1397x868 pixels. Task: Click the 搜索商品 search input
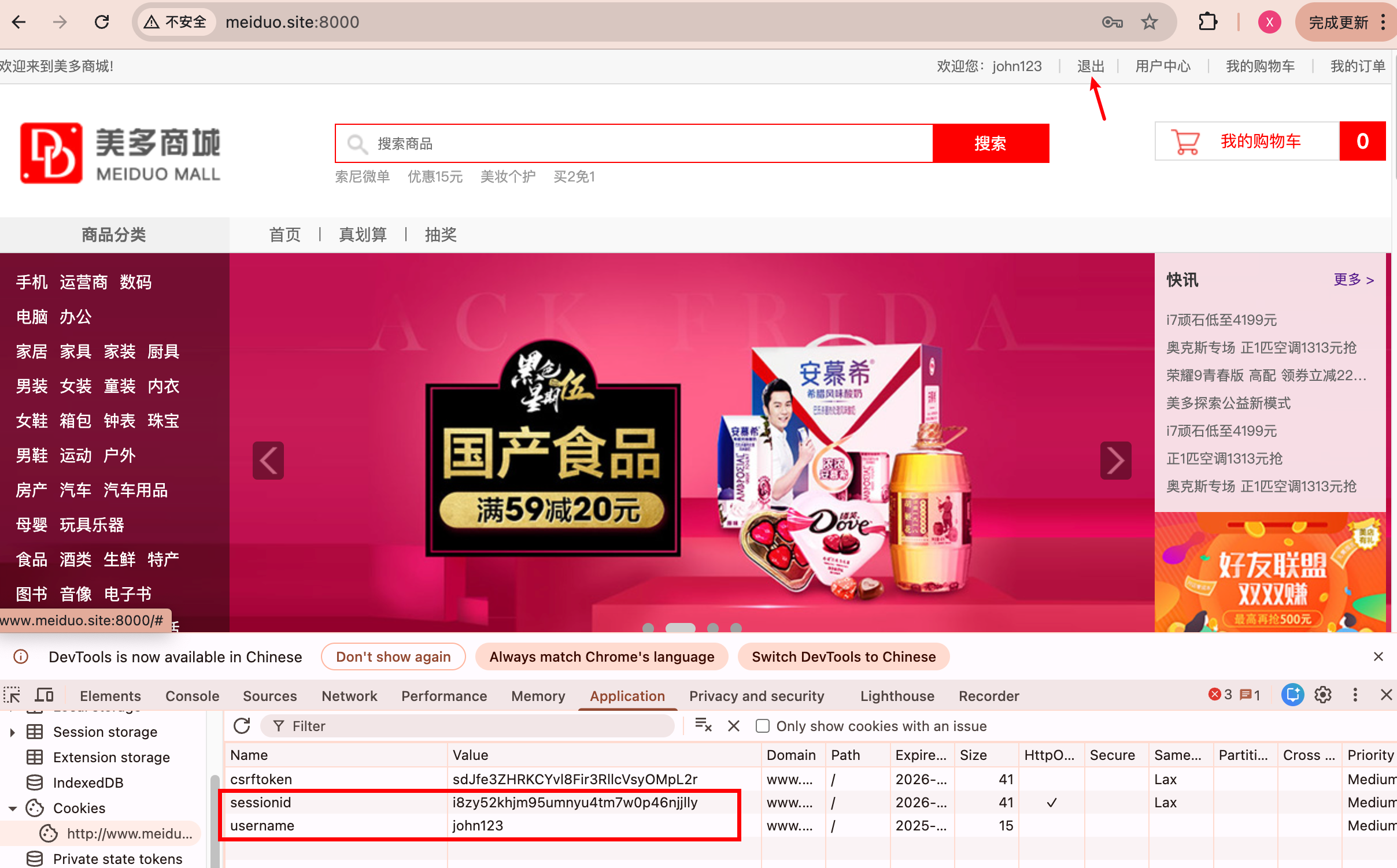(634, 143)
